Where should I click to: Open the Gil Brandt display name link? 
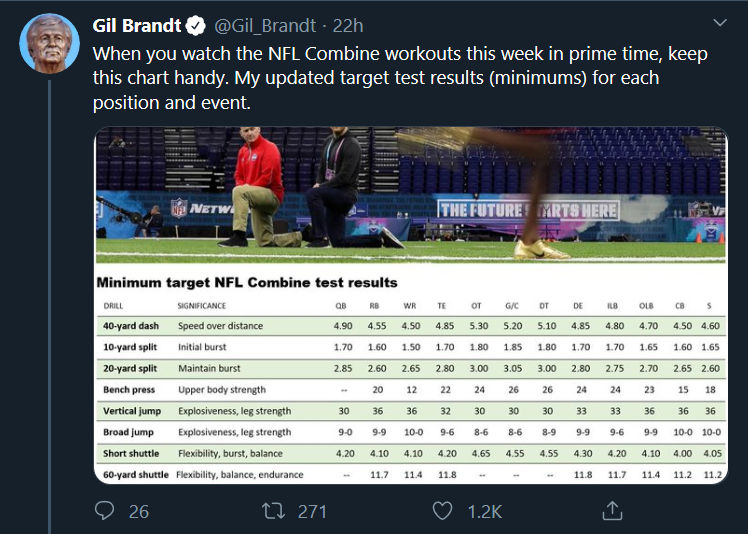[x=137, y=26]
